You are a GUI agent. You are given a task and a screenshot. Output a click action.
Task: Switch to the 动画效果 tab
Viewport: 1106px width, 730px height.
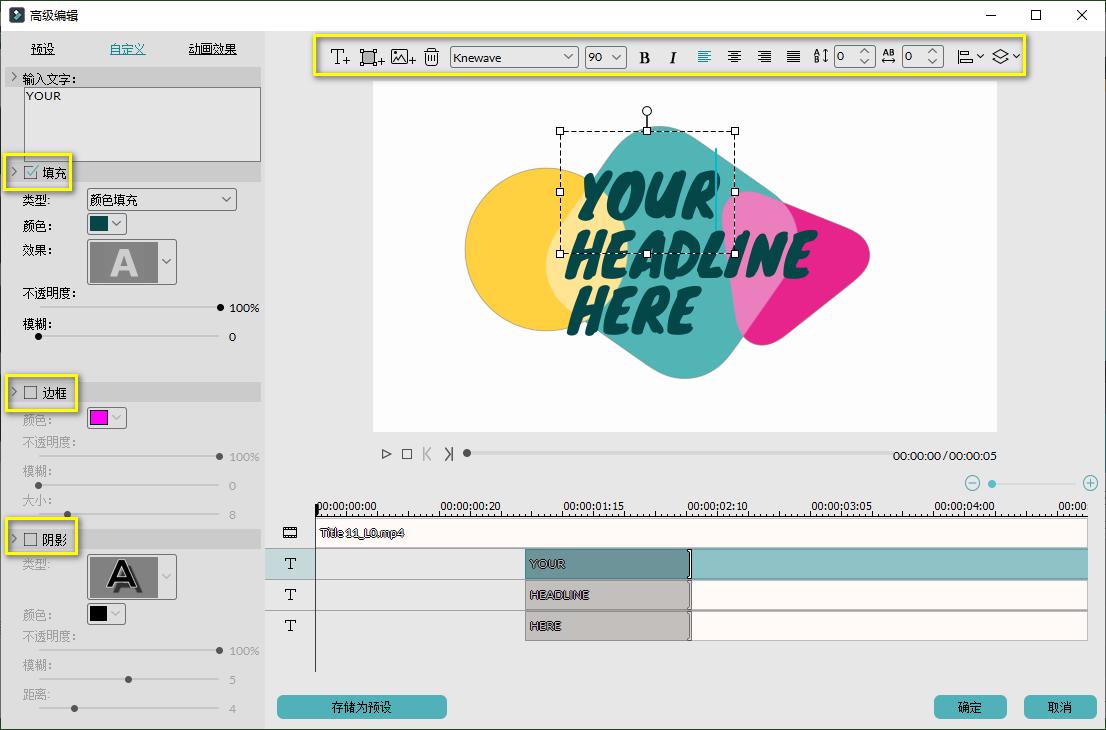point(212,49)
